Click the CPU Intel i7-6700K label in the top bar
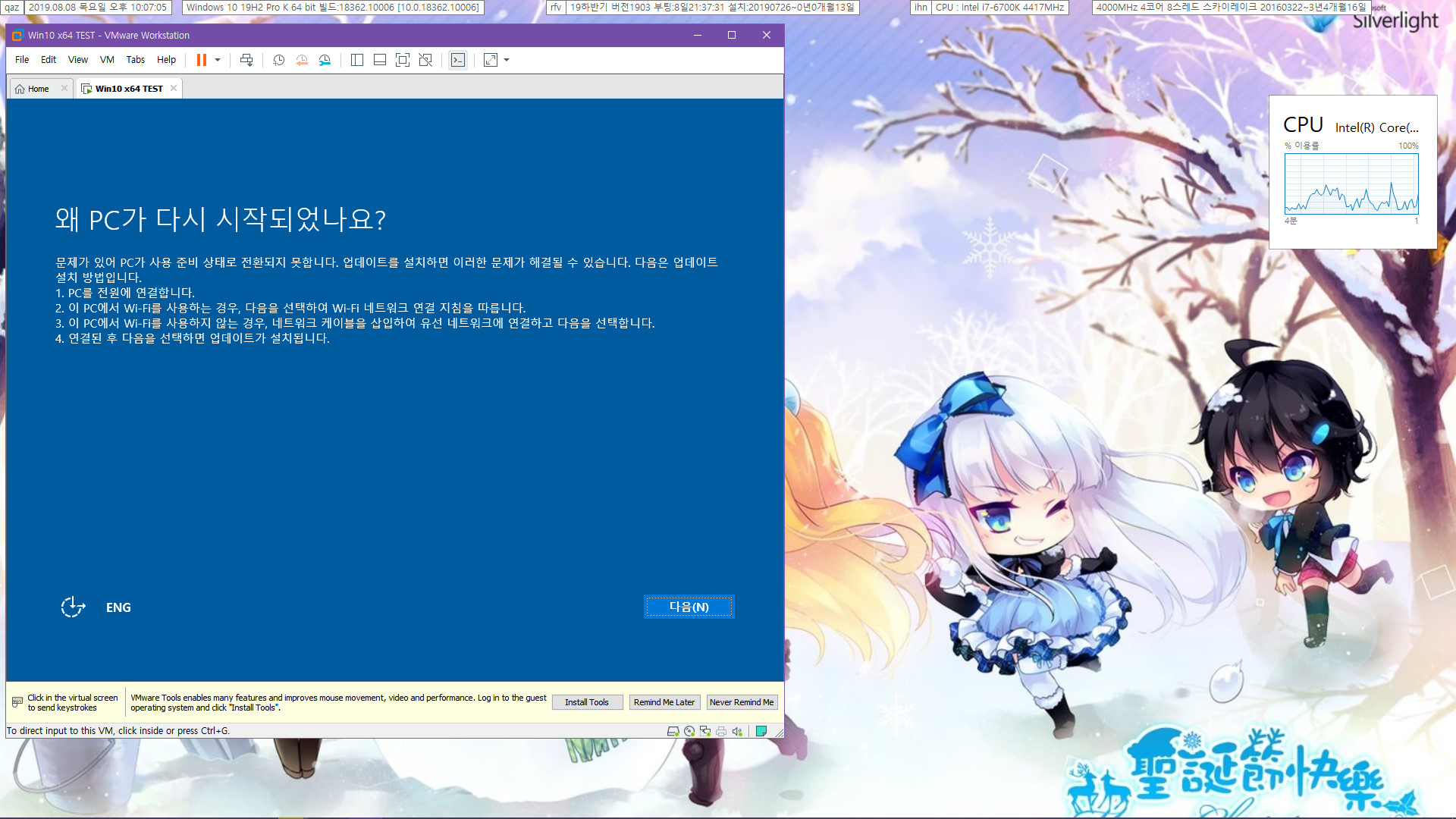Image resolution: width=1456 pixels, height=819 pixels. pos(1000,8)
